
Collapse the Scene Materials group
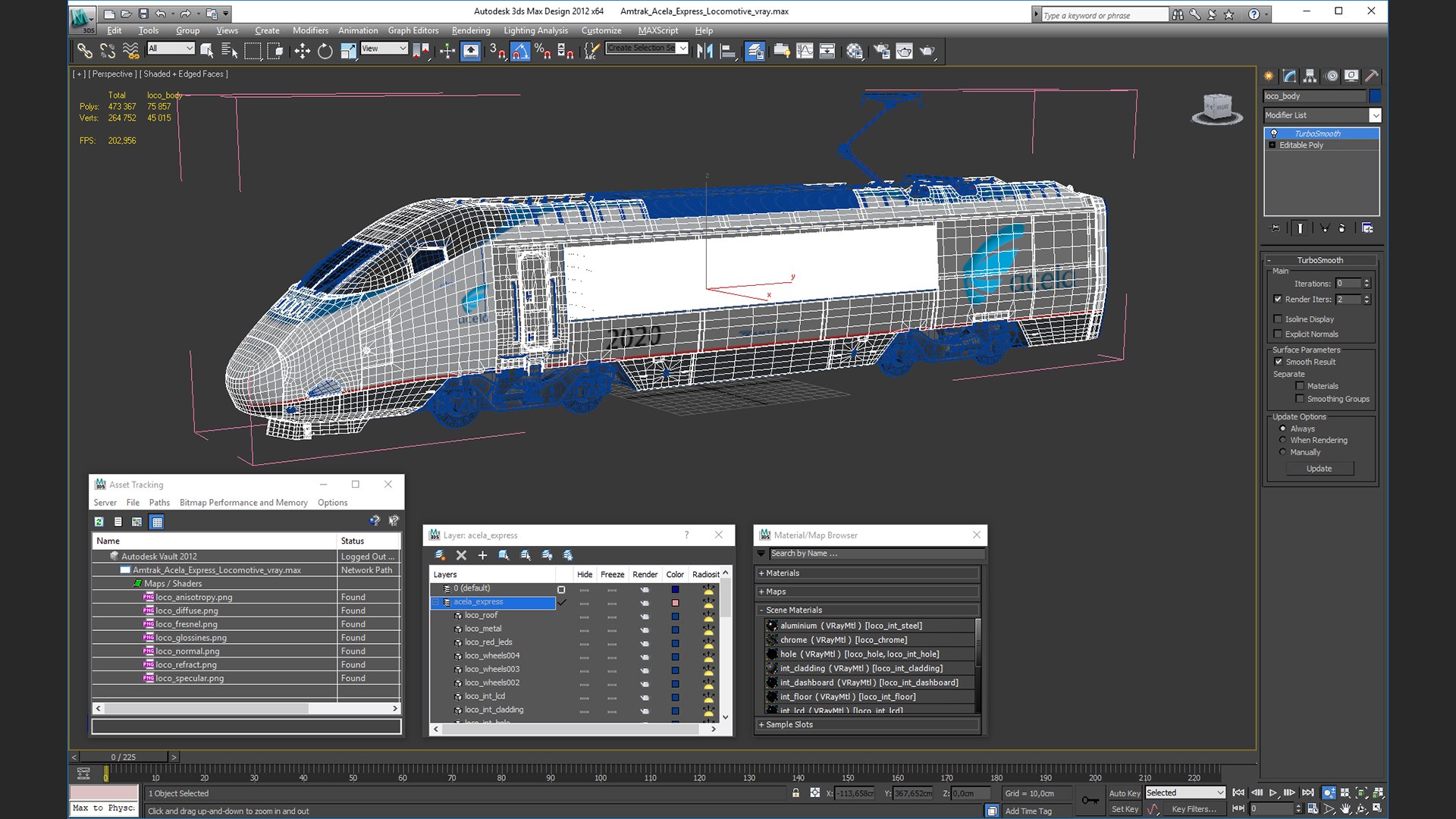(x=868, y=610)
